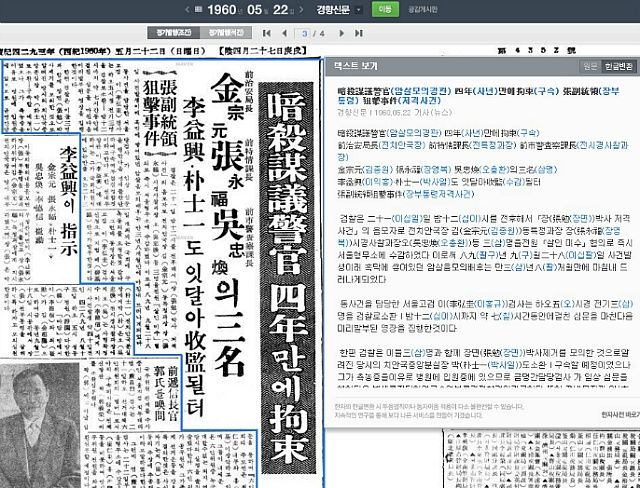Go to the next newspaper page
The height and width of the screenshot is (488, 640).
pyautogui.click(x=342, y=33)
